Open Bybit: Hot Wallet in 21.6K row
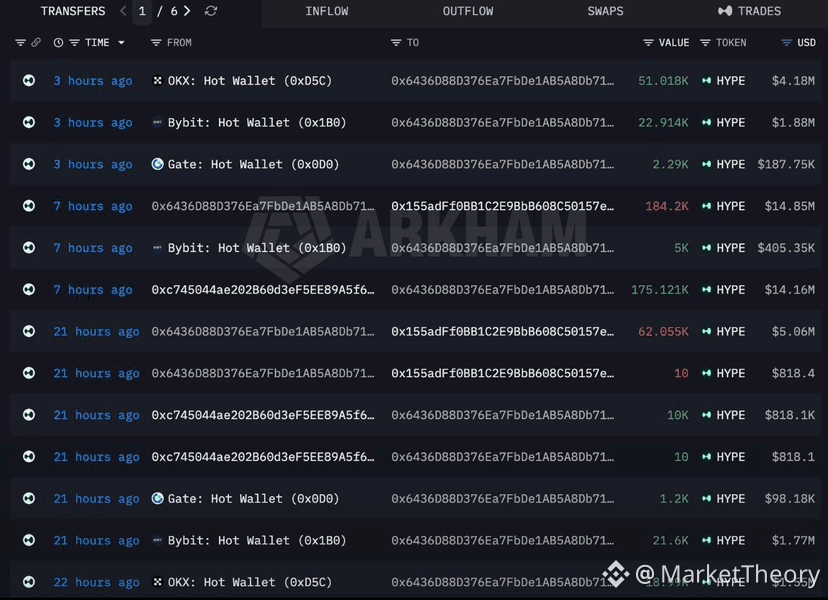This screenshot has width=828, height=600. tap(257, 540)
